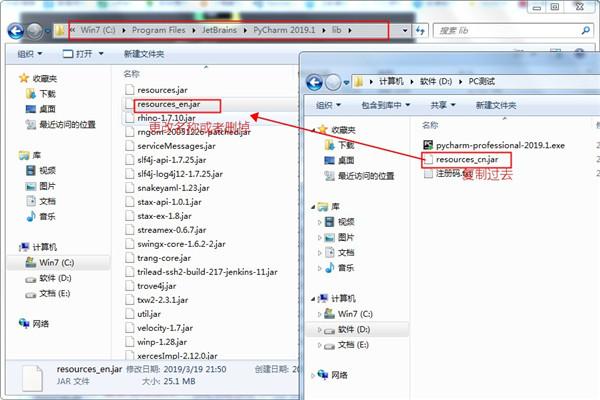Click 新建文件夹 in the lib window toolbar
600x400 pixels.
pos(144,54)
